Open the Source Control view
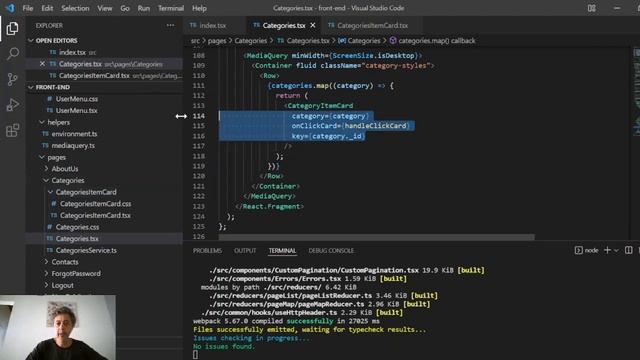Viewport: 640px width, 360px height. pos(12,79)
